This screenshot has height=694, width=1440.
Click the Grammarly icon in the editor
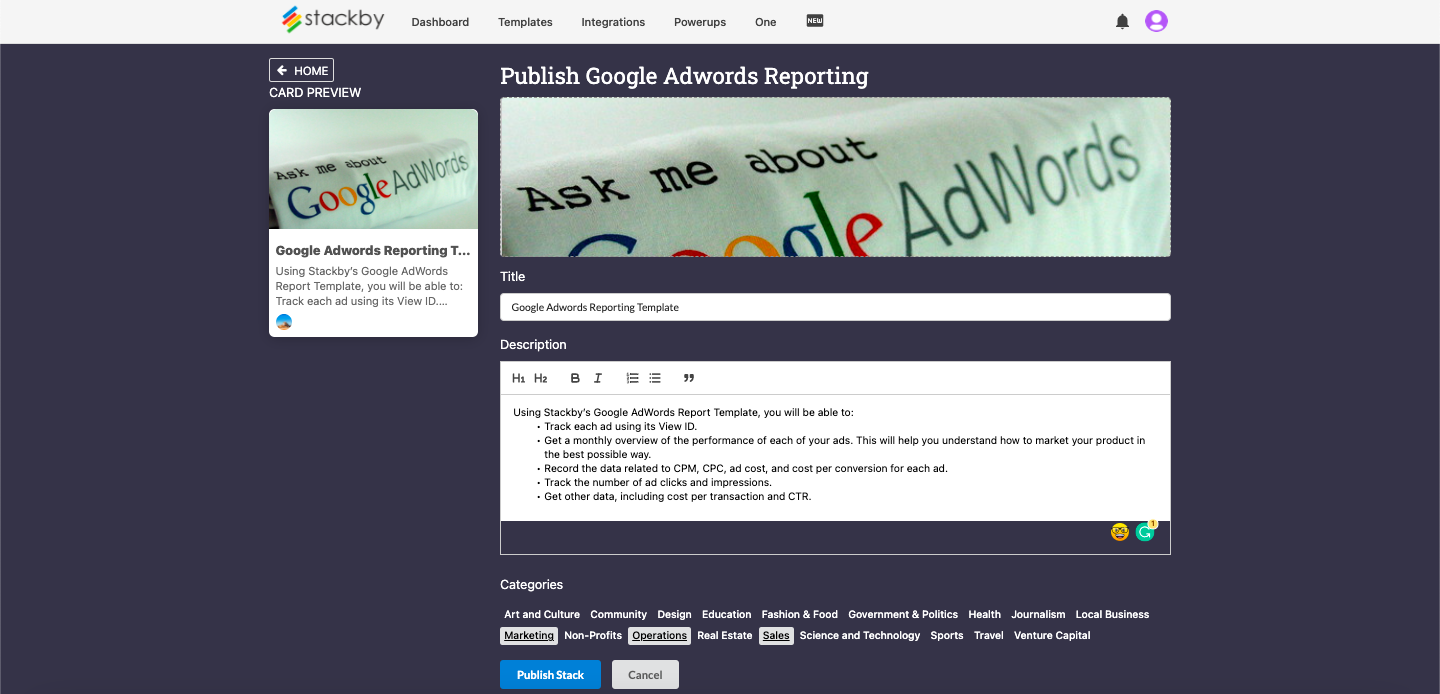coord(1145,532)
